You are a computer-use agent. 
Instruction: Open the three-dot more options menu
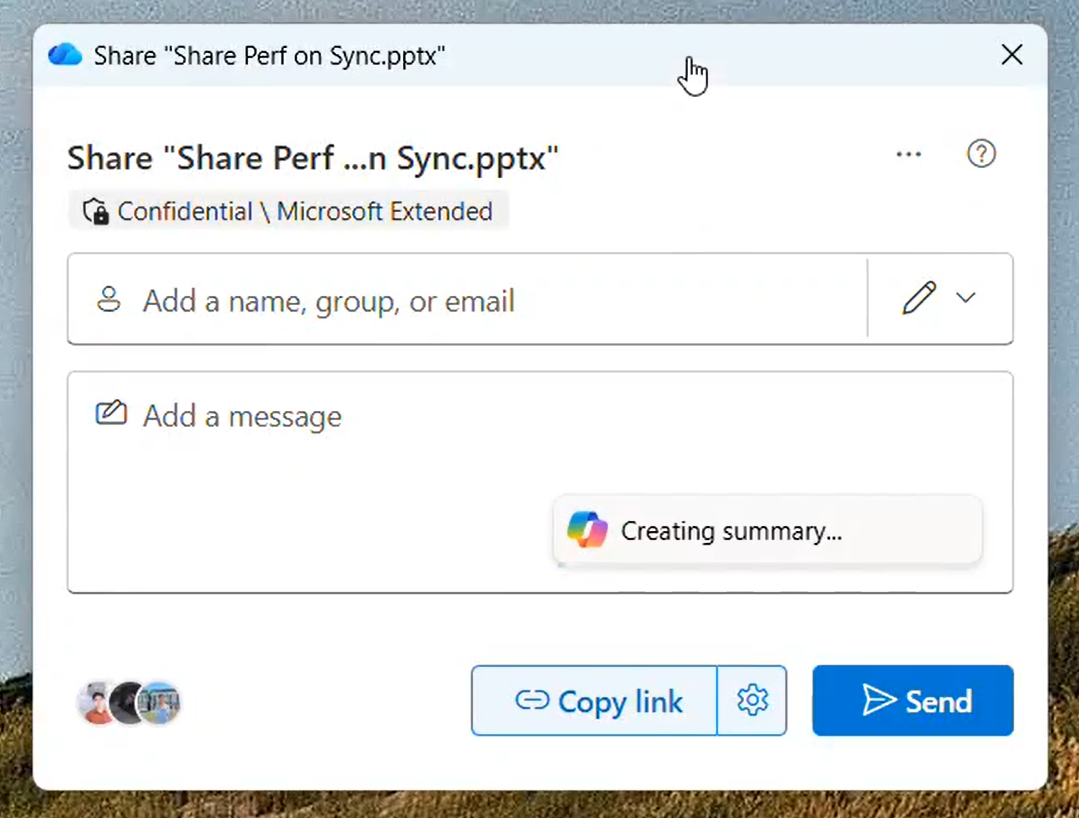pyautogui.click(x=908, y=154)
